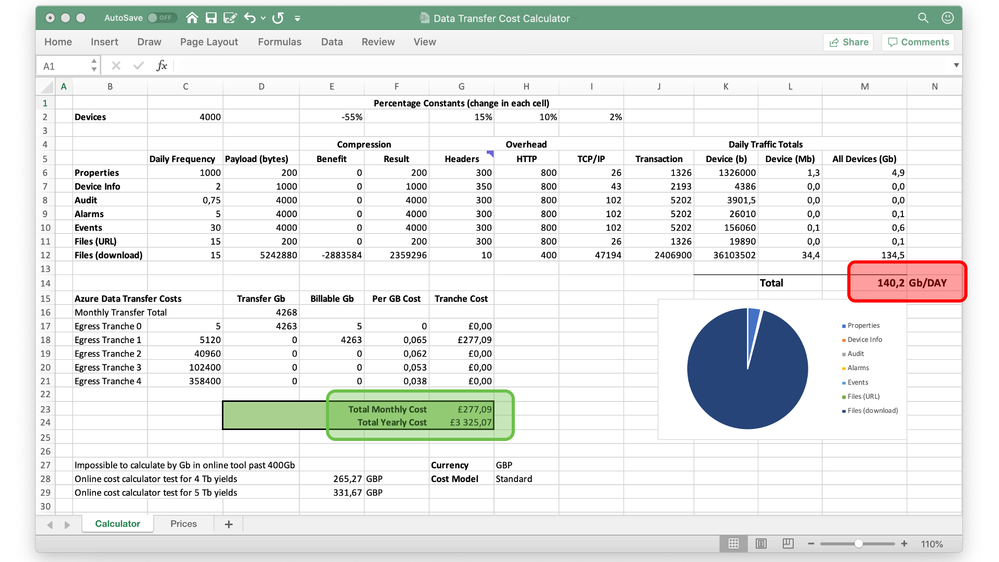Open the Data ribbon tab
This screenshot has height=562, width=999.
pos(332,42)
